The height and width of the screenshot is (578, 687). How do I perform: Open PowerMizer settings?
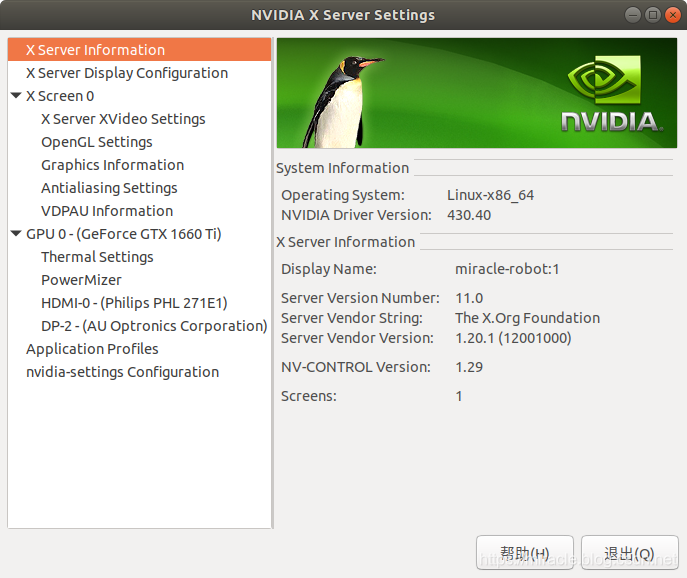139,280
